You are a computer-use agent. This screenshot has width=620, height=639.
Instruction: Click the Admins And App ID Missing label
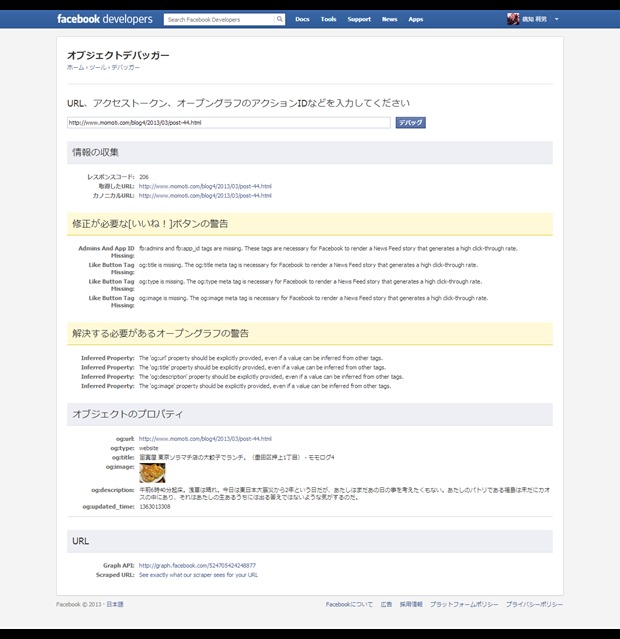[x=106, y=252]
